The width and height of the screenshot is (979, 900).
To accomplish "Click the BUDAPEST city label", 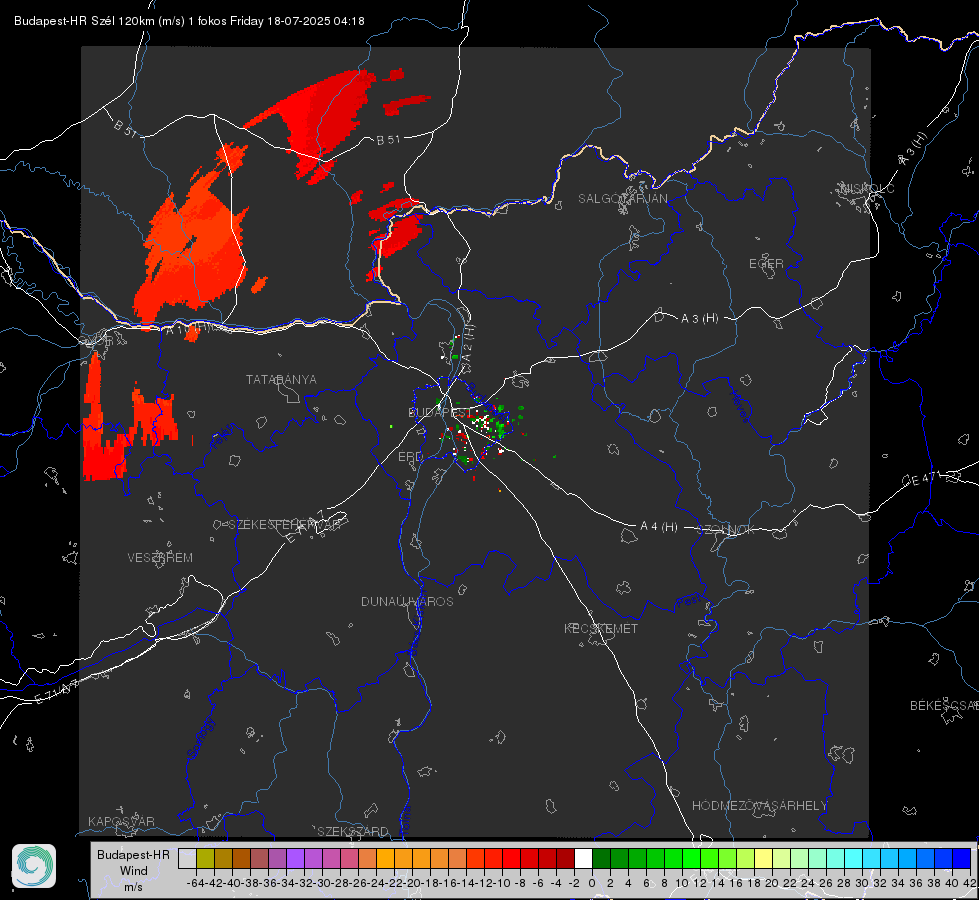I will (x=440, y=412).
